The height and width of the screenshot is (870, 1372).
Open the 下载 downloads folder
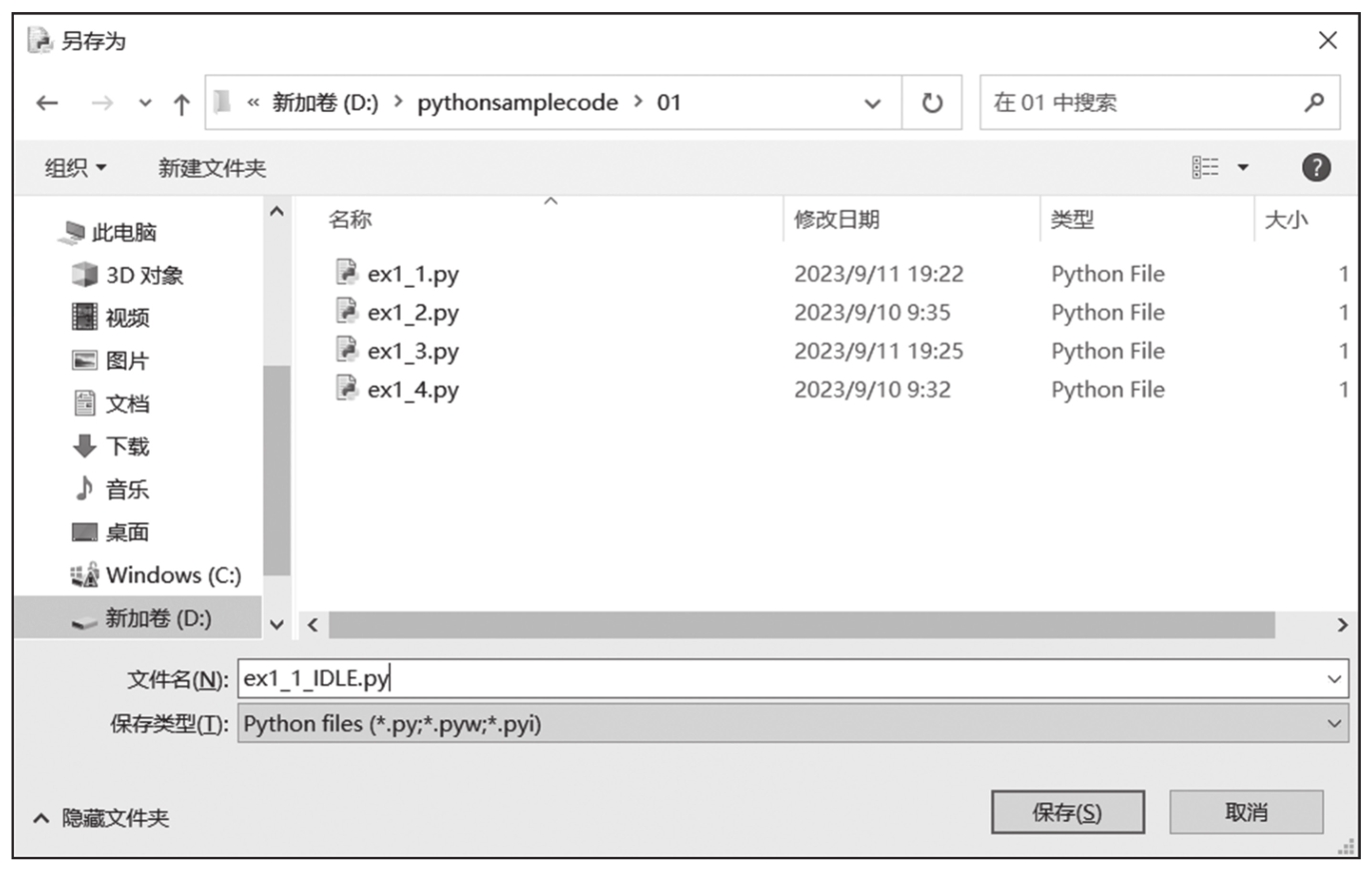pos(126,446)
